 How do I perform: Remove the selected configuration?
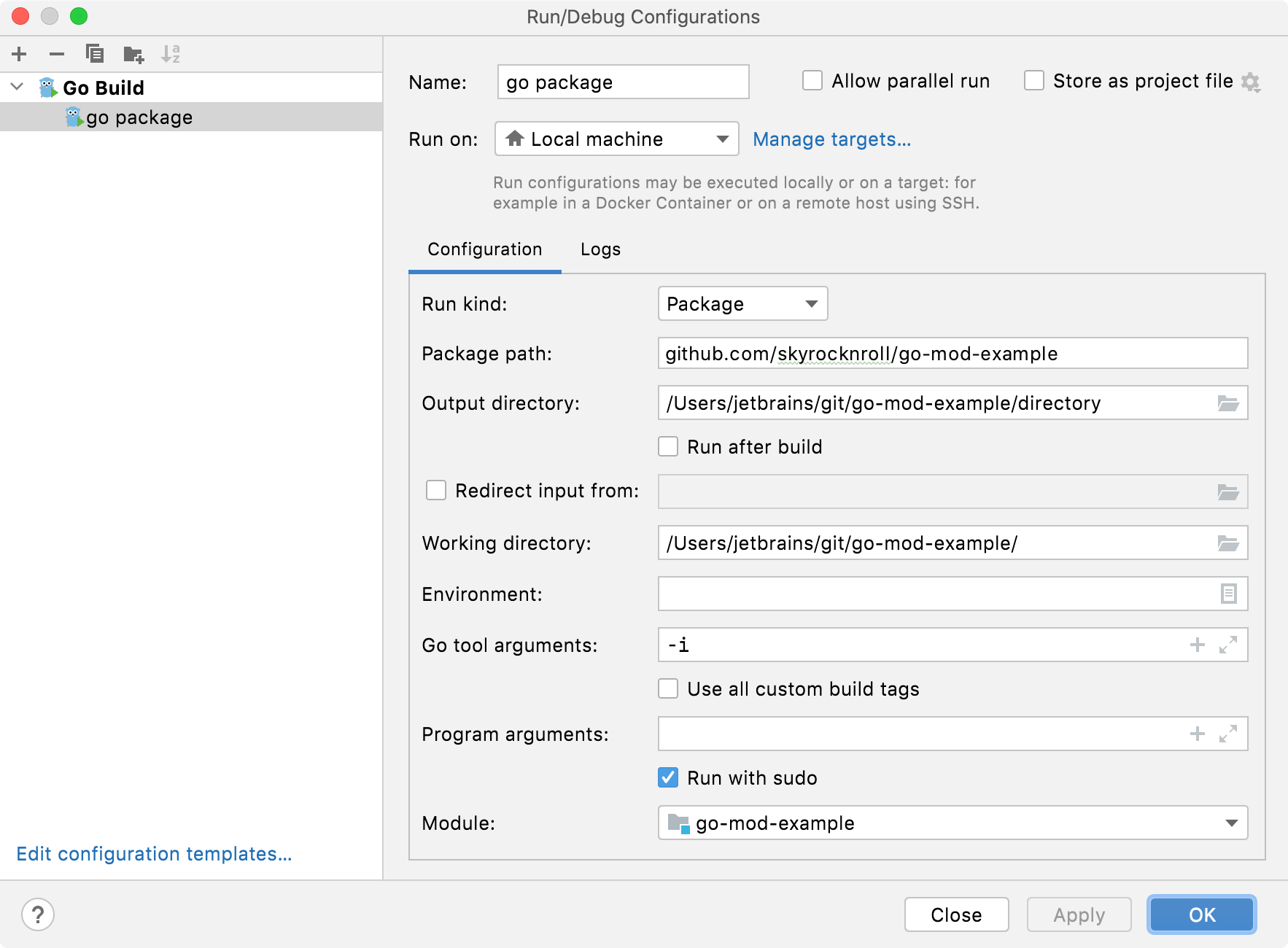57,53
